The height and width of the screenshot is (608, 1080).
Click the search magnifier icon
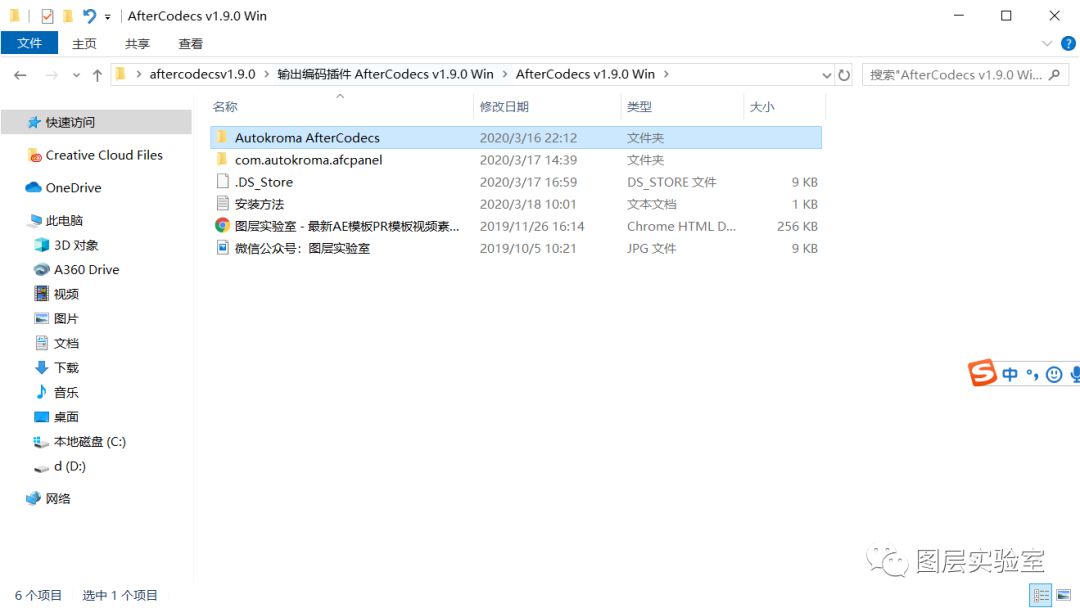tap(1054, 74)
